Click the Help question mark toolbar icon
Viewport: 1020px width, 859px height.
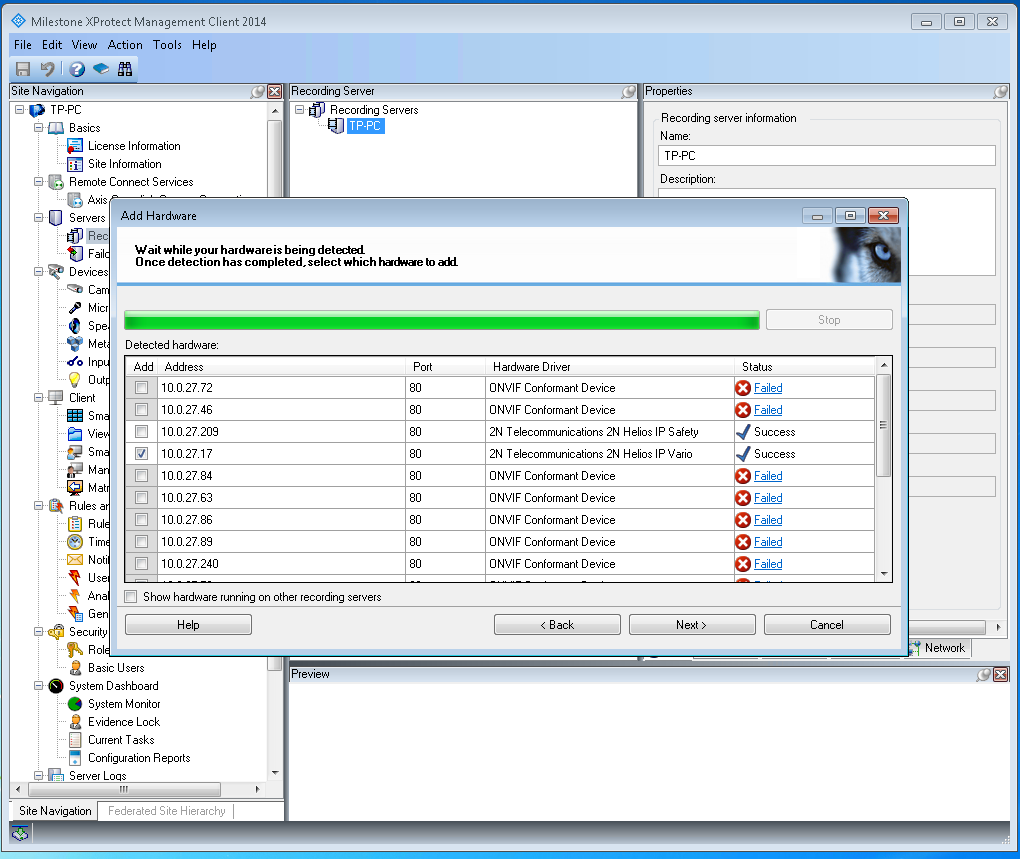tap(77, 69)
